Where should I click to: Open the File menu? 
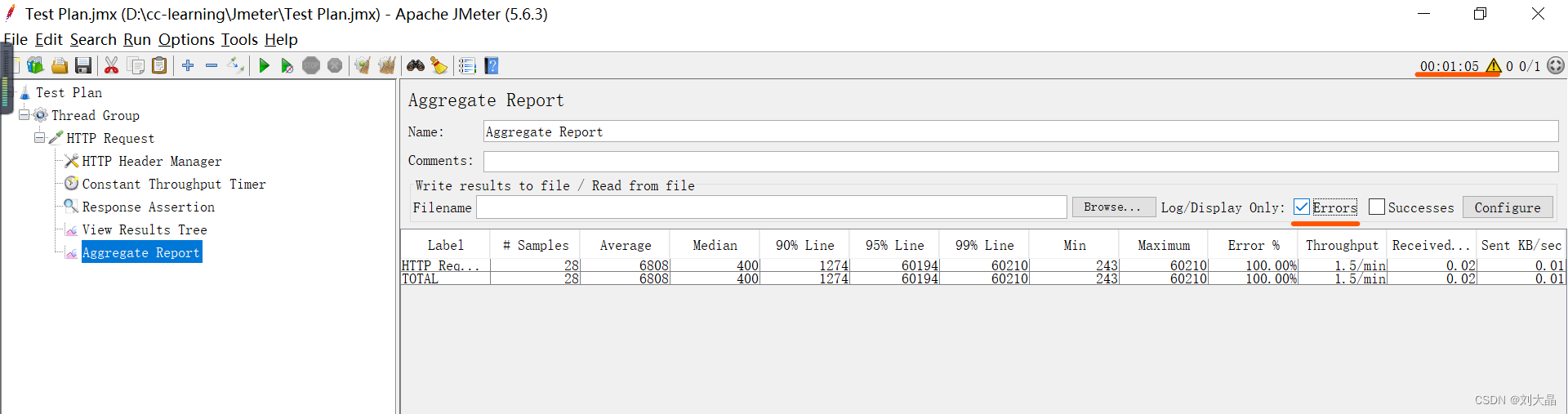click(x=16, y=39)
